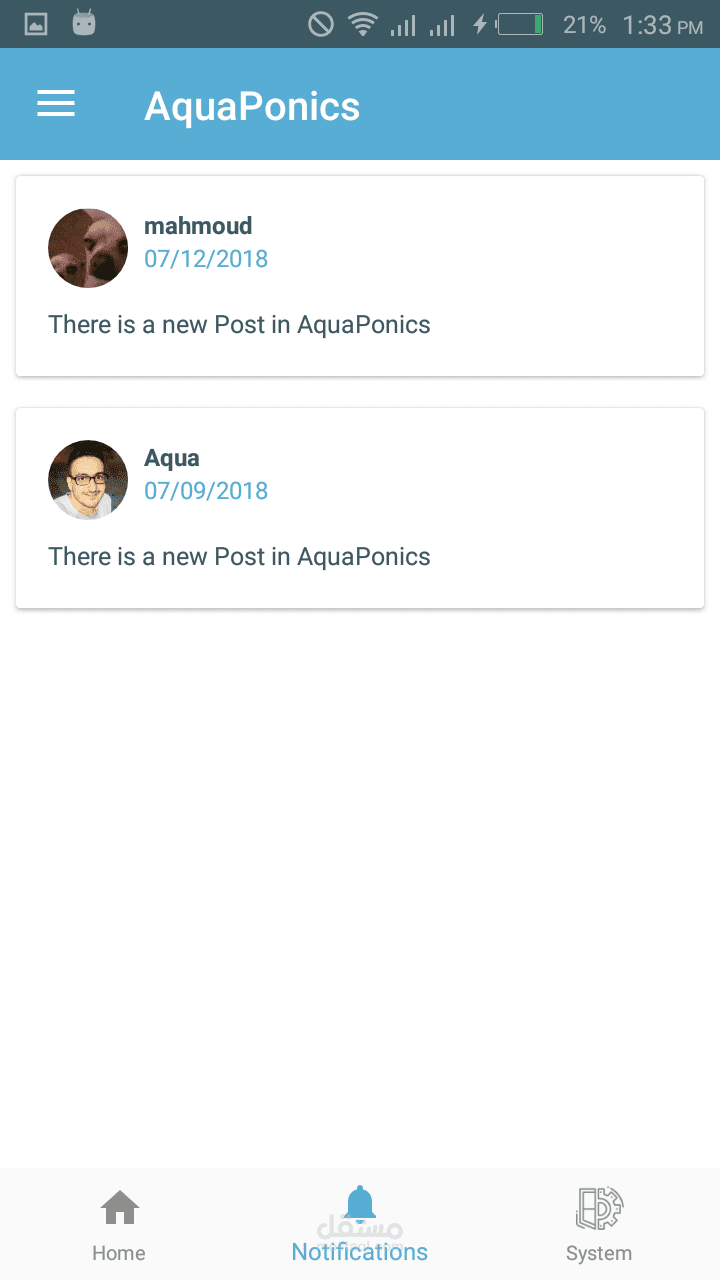Open the notification dated 07/09/2018
The width and height of the screenshot is (720, 1280).
click(206, 491)
